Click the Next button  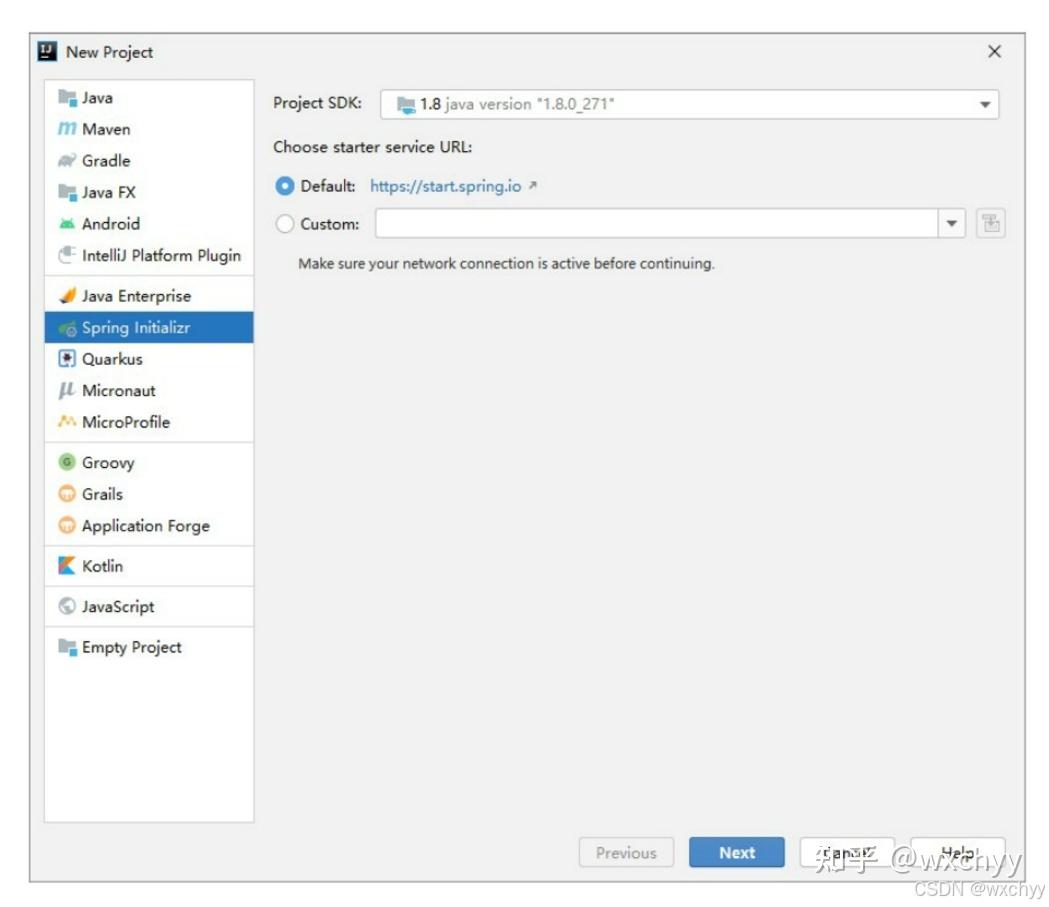737,852
